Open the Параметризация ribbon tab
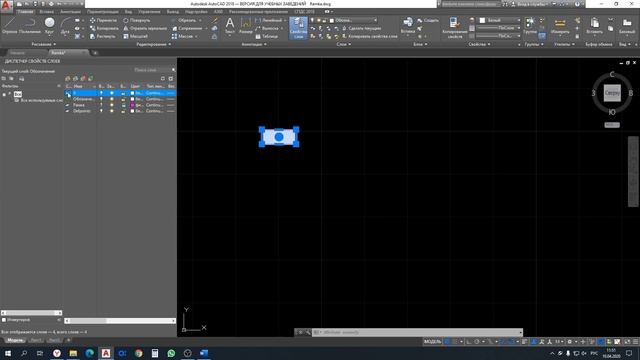The image size is (640, 360). 102,12
